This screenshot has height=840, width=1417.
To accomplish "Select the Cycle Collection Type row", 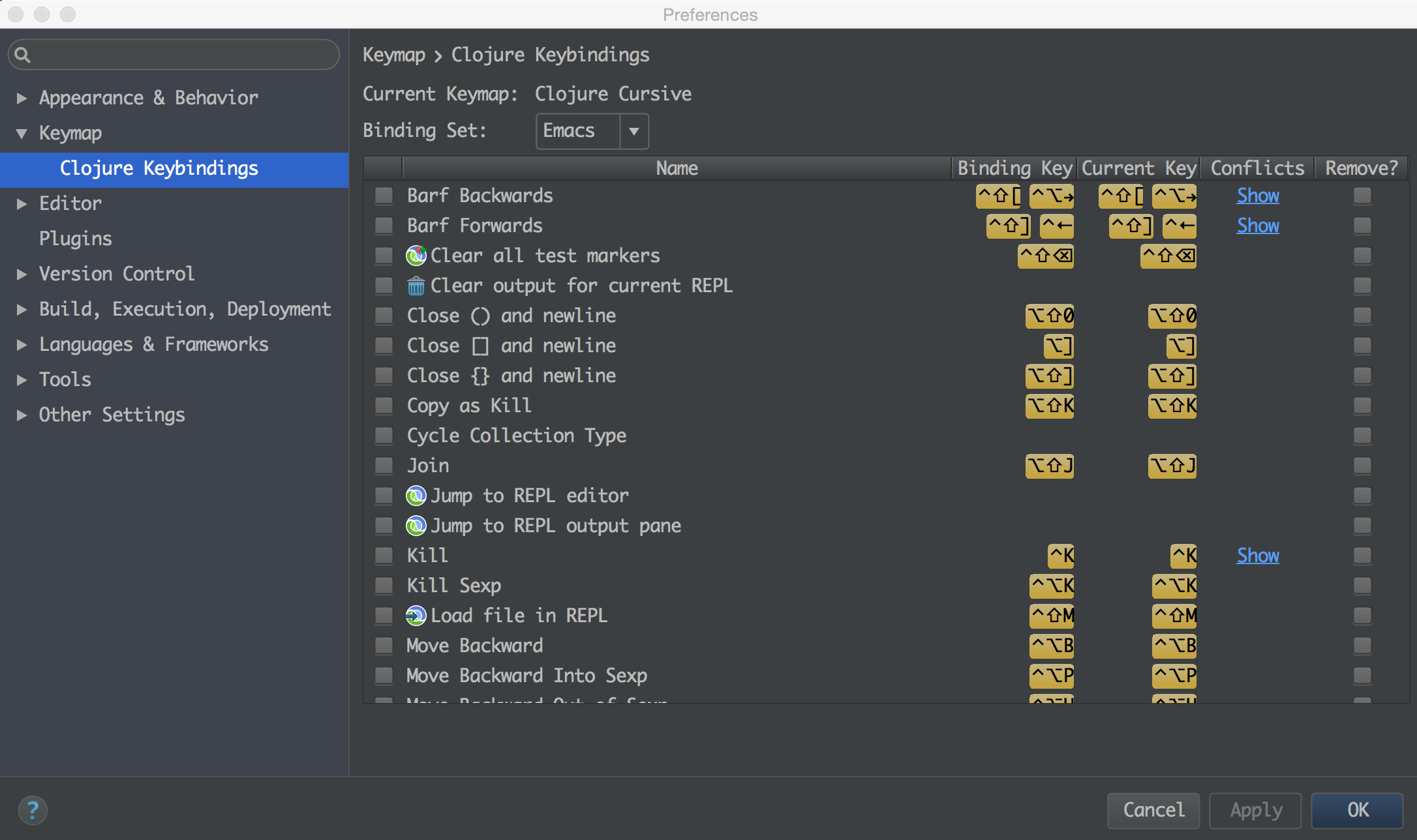I will pos(886,436).
